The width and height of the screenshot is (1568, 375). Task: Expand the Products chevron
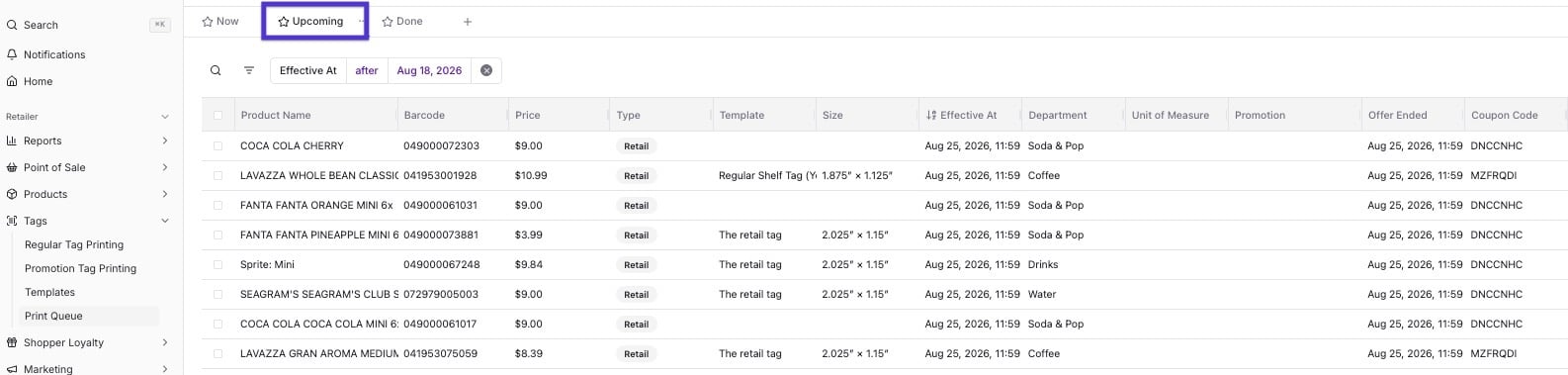(x=165, y=194)
